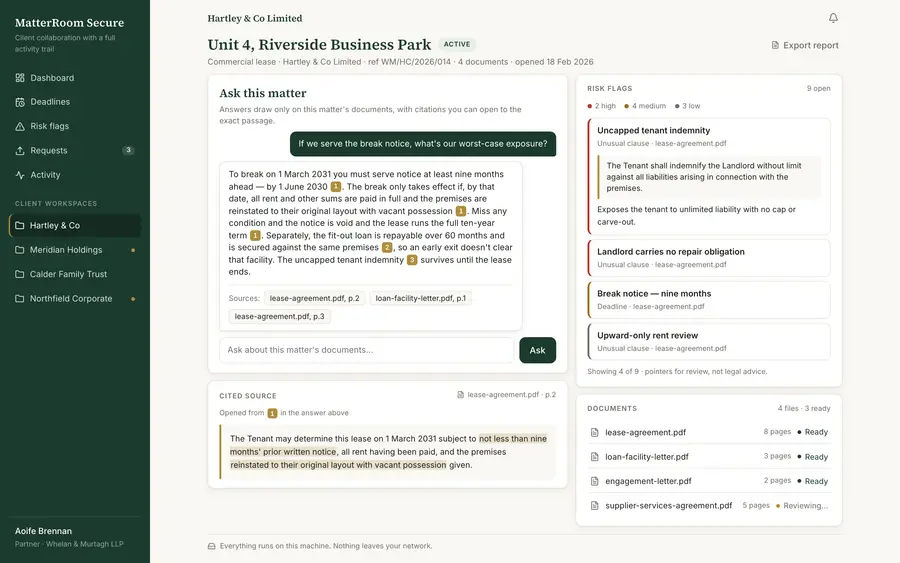Click the Requests upload icon
The width and height of the screenshot is (900, 563).
pos(20,150)
